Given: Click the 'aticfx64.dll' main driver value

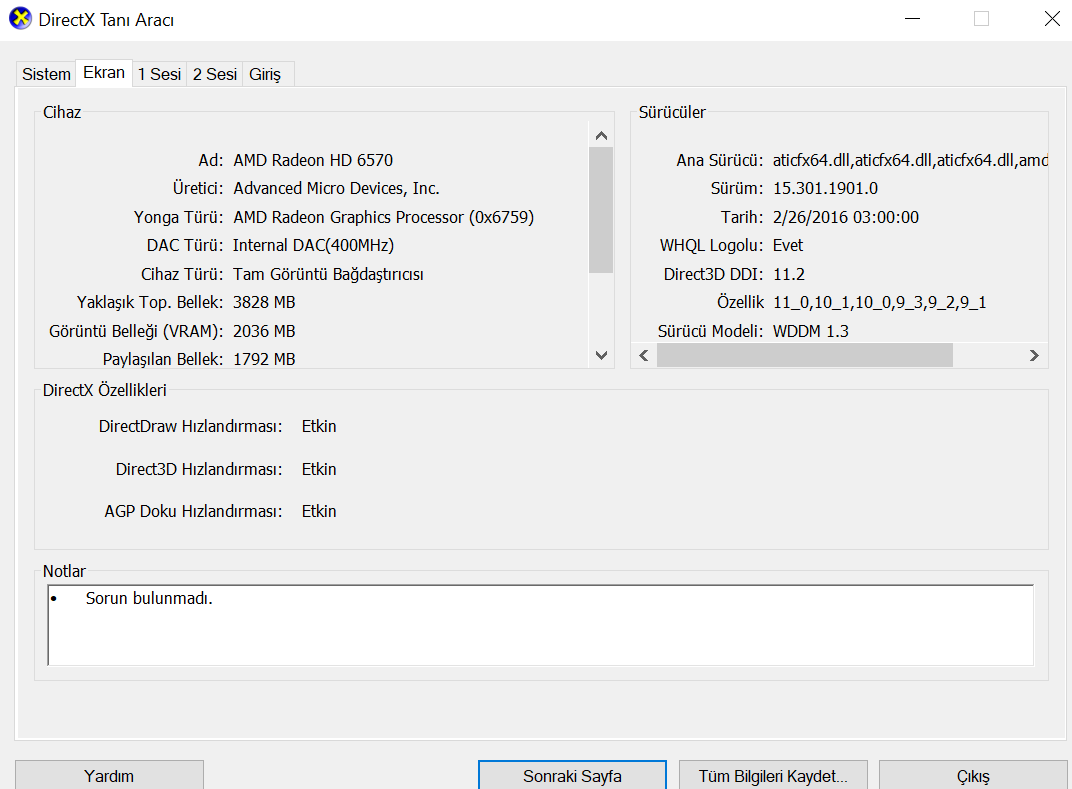Looking at the screenshot, I should tap(910, 160).
